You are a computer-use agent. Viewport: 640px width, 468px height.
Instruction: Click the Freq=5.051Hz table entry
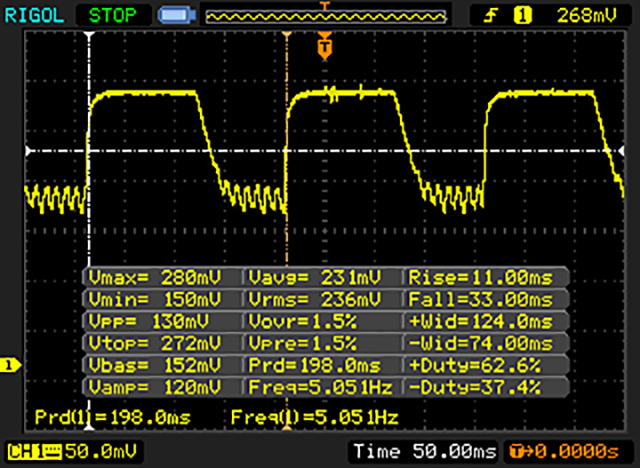pos(320,386)
